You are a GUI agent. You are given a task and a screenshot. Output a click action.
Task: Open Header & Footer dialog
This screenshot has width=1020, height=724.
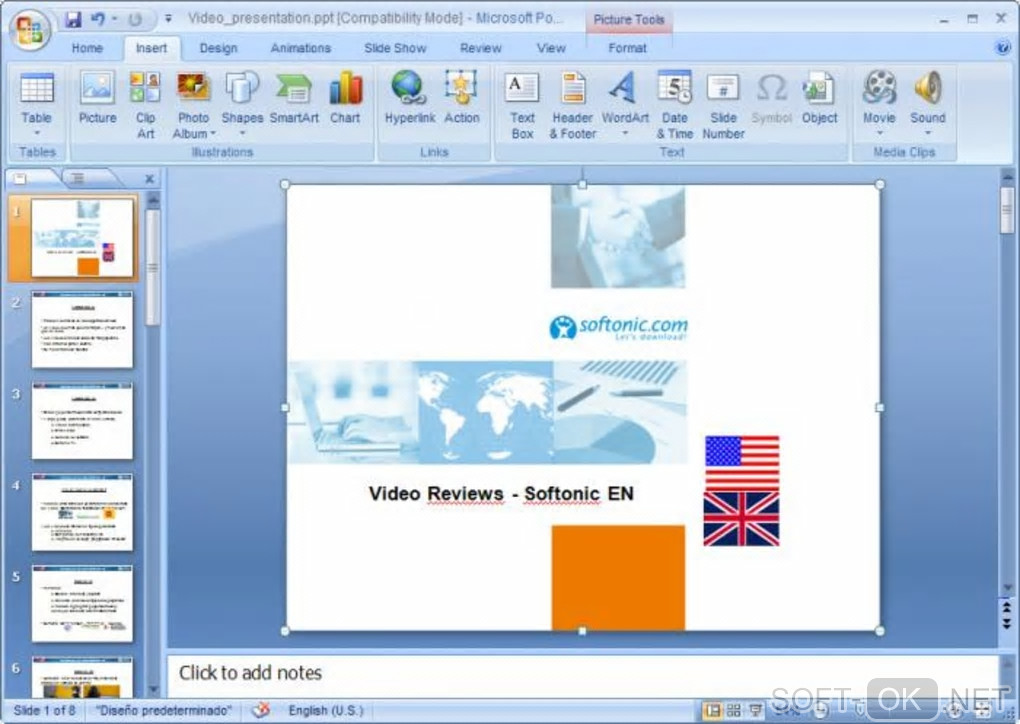click(572, 105)
